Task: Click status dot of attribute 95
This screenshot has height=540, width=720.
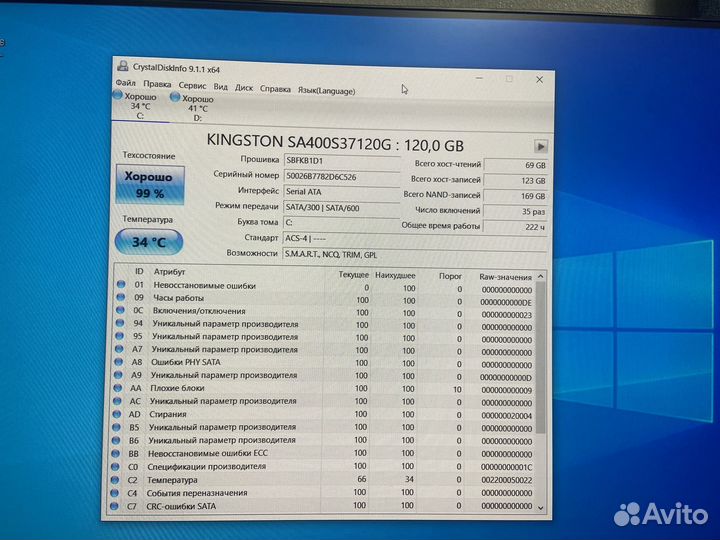Action: [x=119, y=336]
